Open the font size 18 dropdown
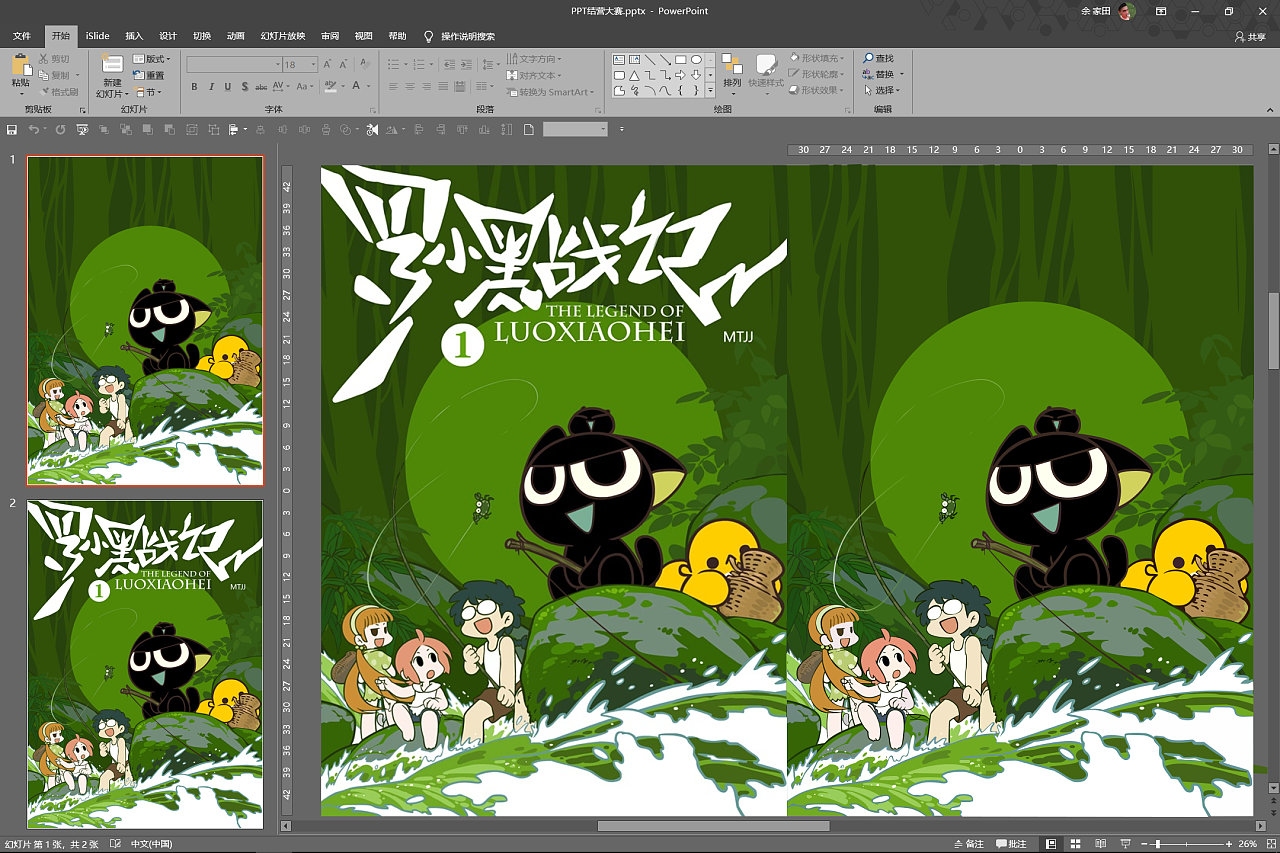 313,64
